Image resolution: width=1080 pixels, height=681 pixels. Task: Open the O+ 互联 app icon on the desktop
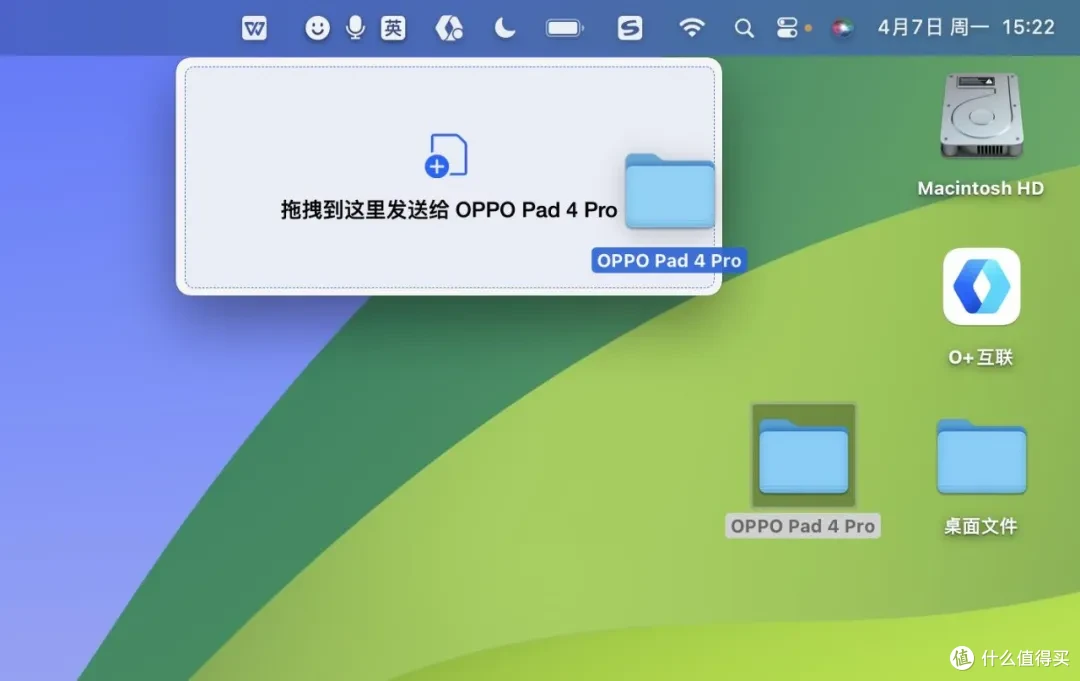(982, 286)
